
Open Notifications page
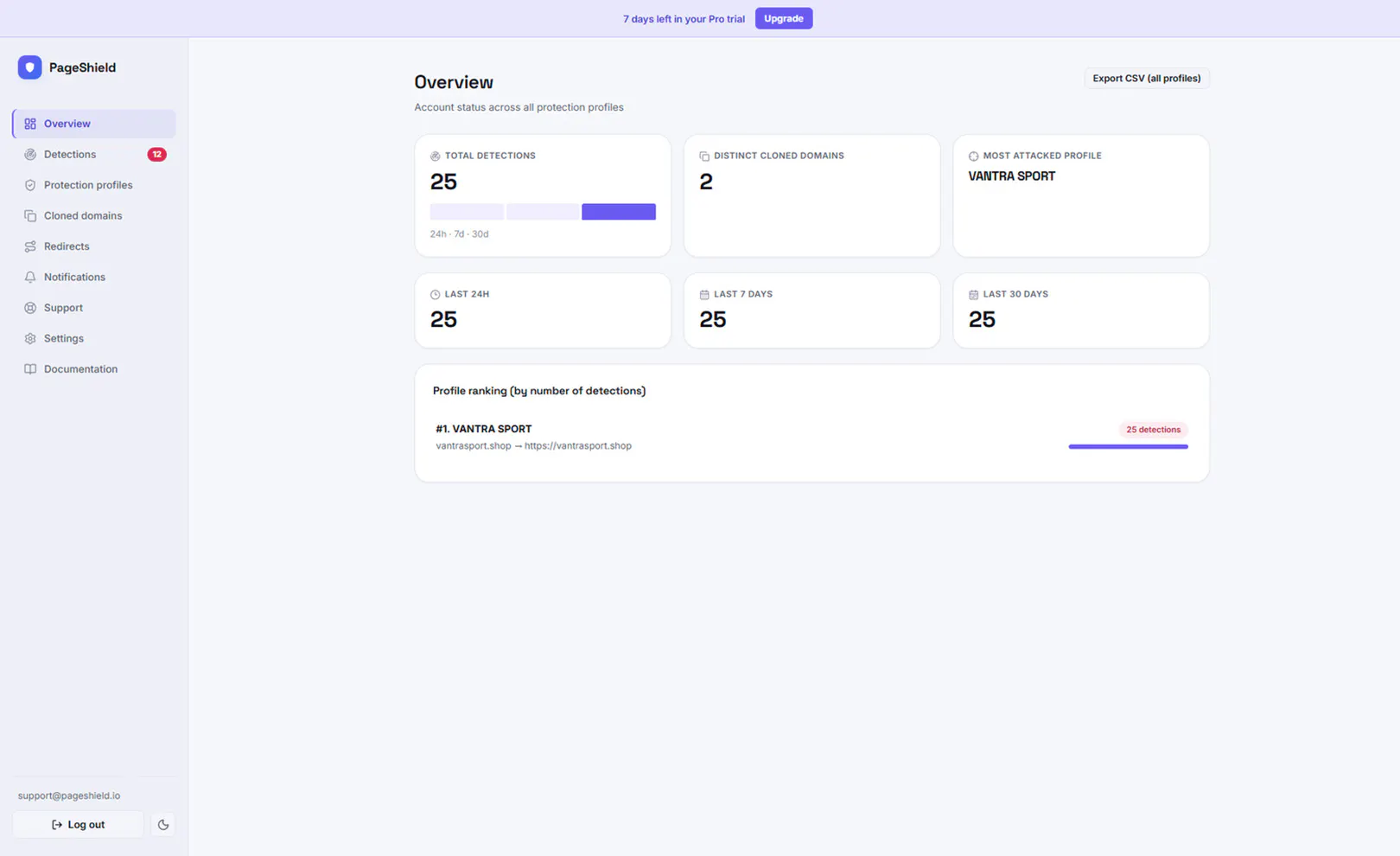94,278
